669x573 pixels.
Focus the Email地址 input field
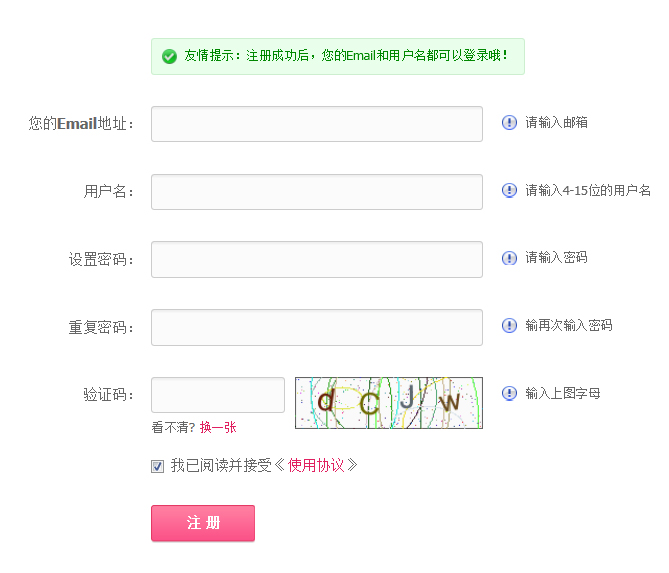click(316, 124)
